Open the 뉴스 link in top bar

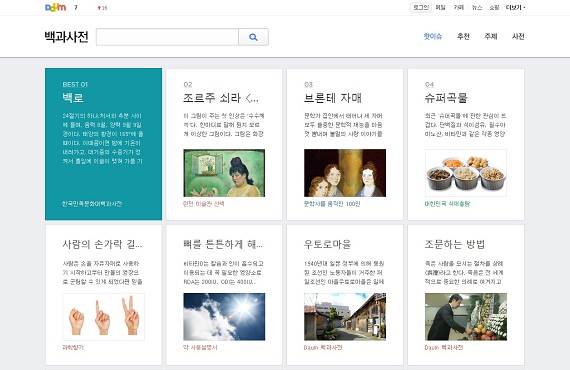click(477, 7)
